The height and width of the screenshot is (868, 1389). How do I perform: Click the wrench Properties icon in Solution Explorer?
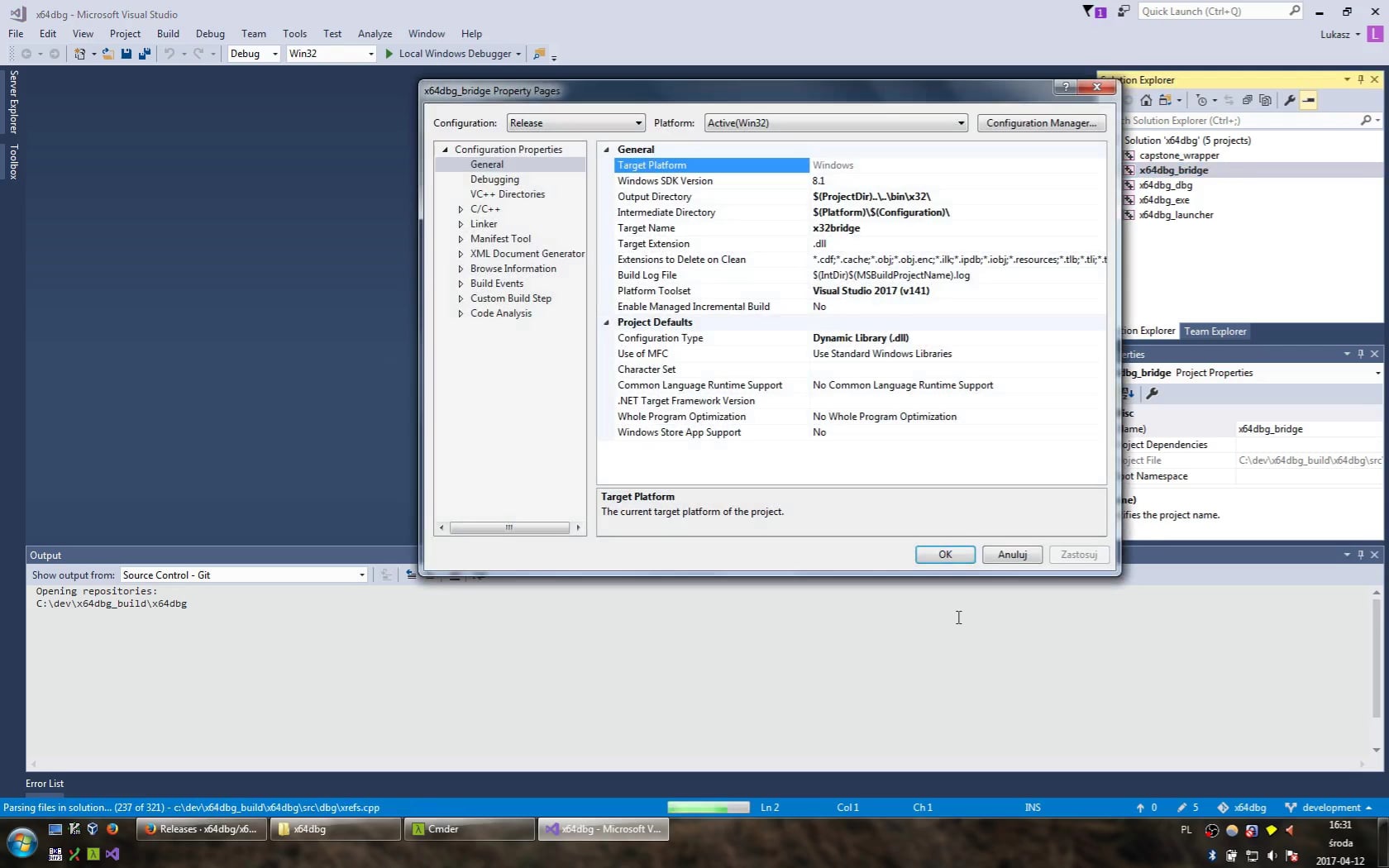point(1289,100)
